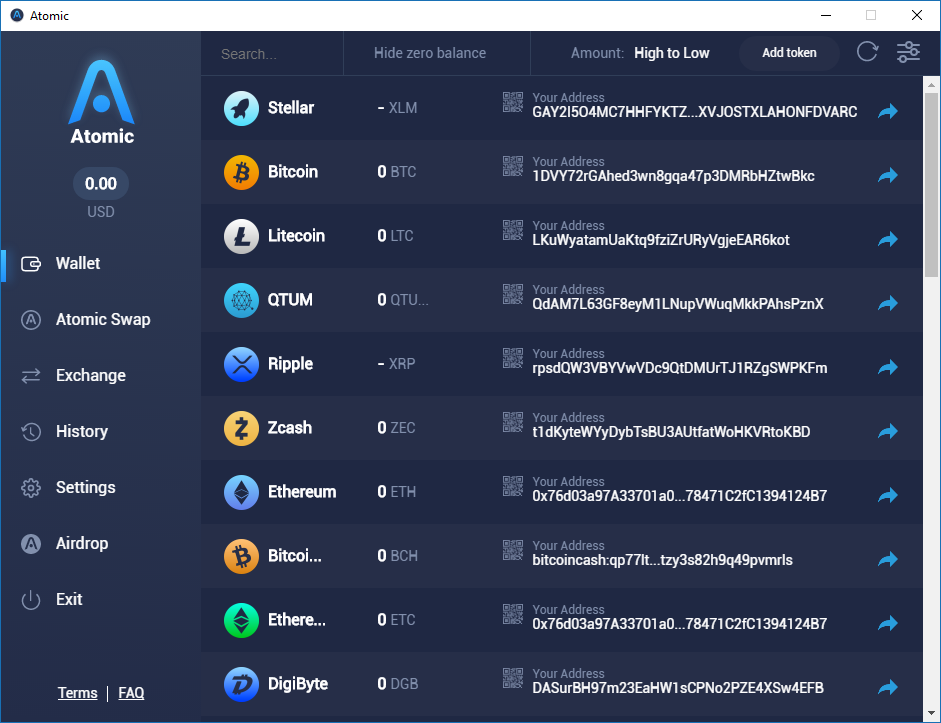The height and width of the screenshot is (723, 941).
Task: Select Zcash address t1dKyteWYyDybTsBU3AUtfatWoHKVRtoKBD
Action: [671, 432]
